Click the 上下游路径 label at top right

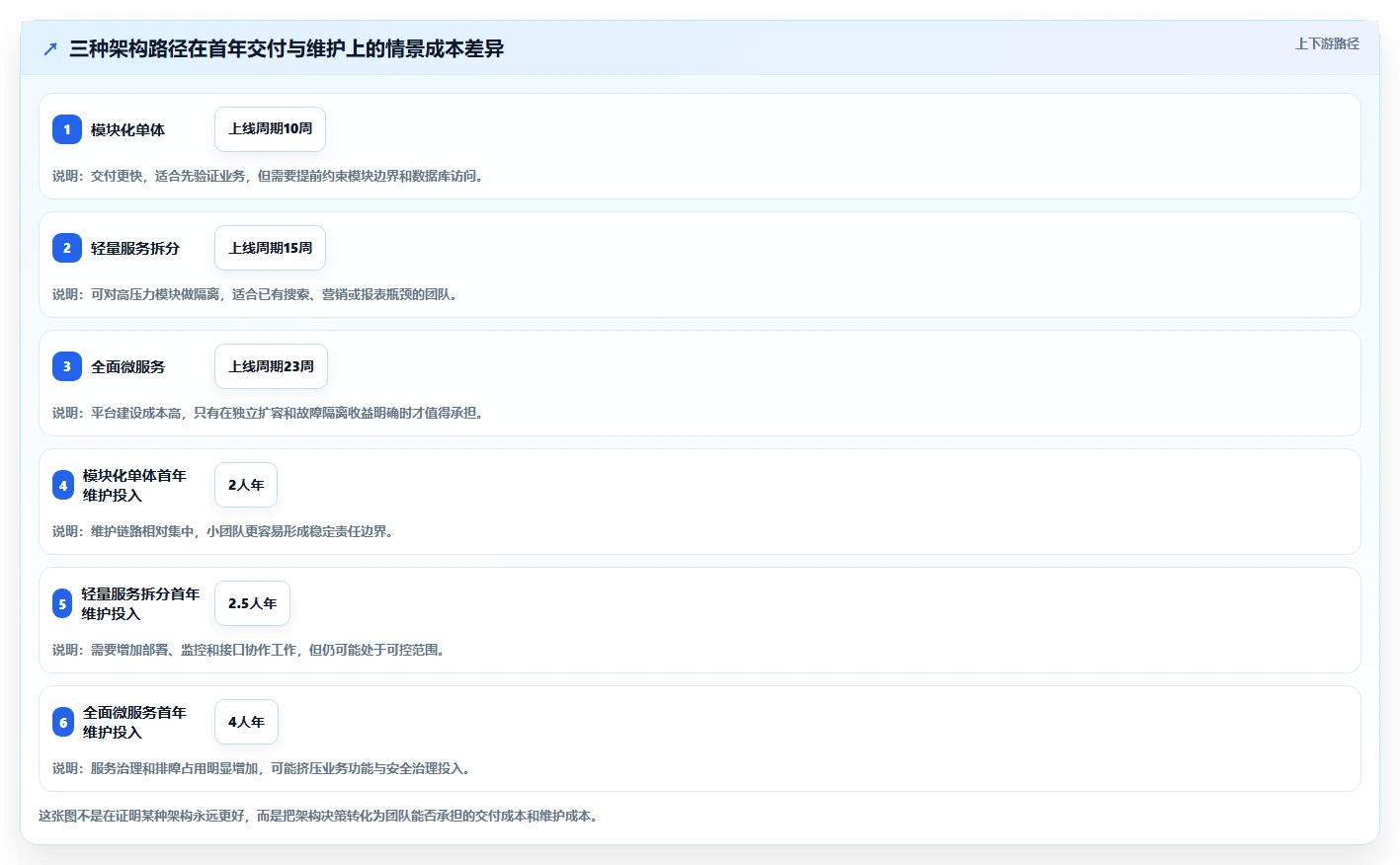(1327, 43)
